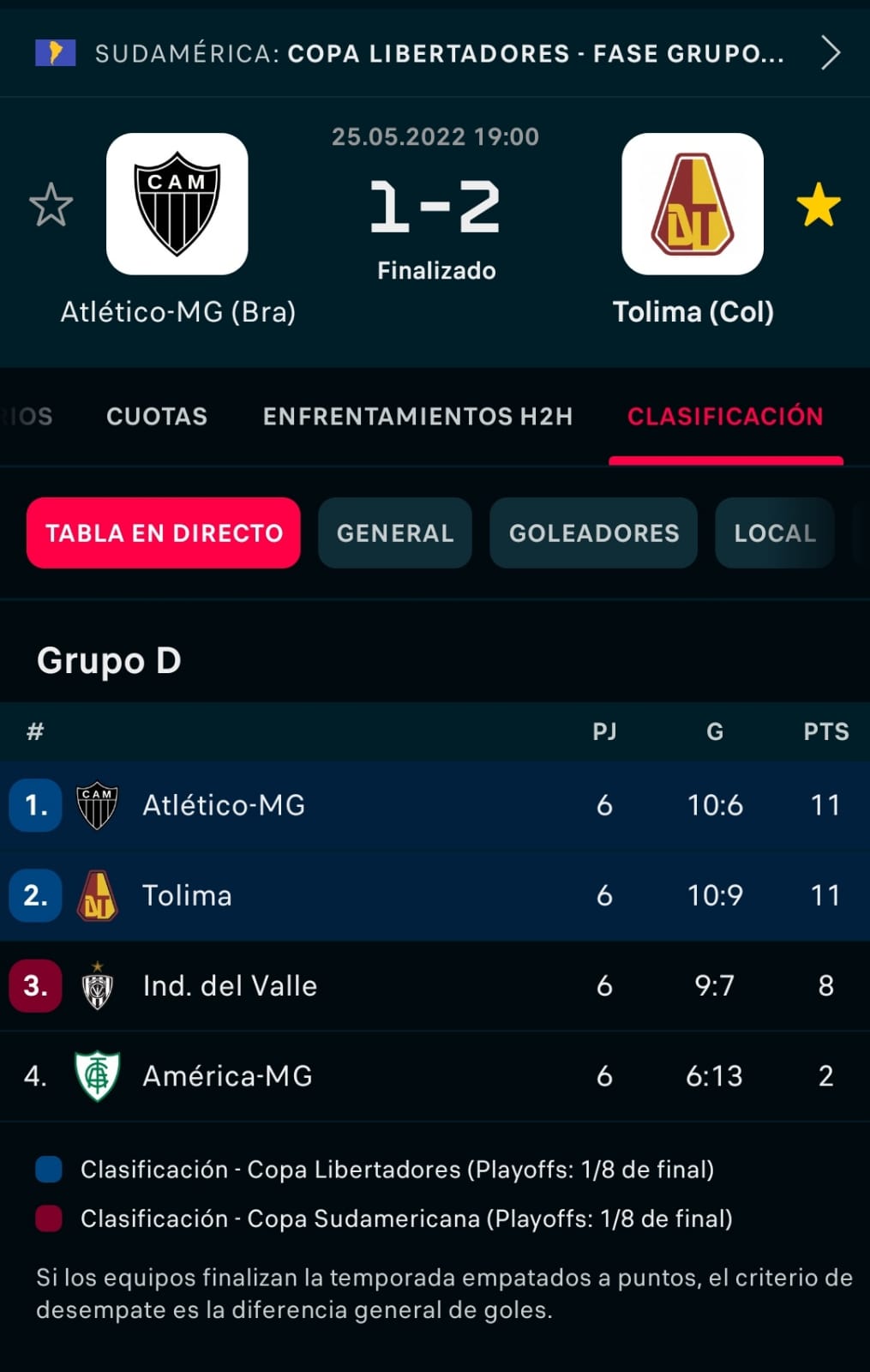Tap the competition flag icon
The height and width of the screenshot is (1372, 870).
[x=56, y=53]
